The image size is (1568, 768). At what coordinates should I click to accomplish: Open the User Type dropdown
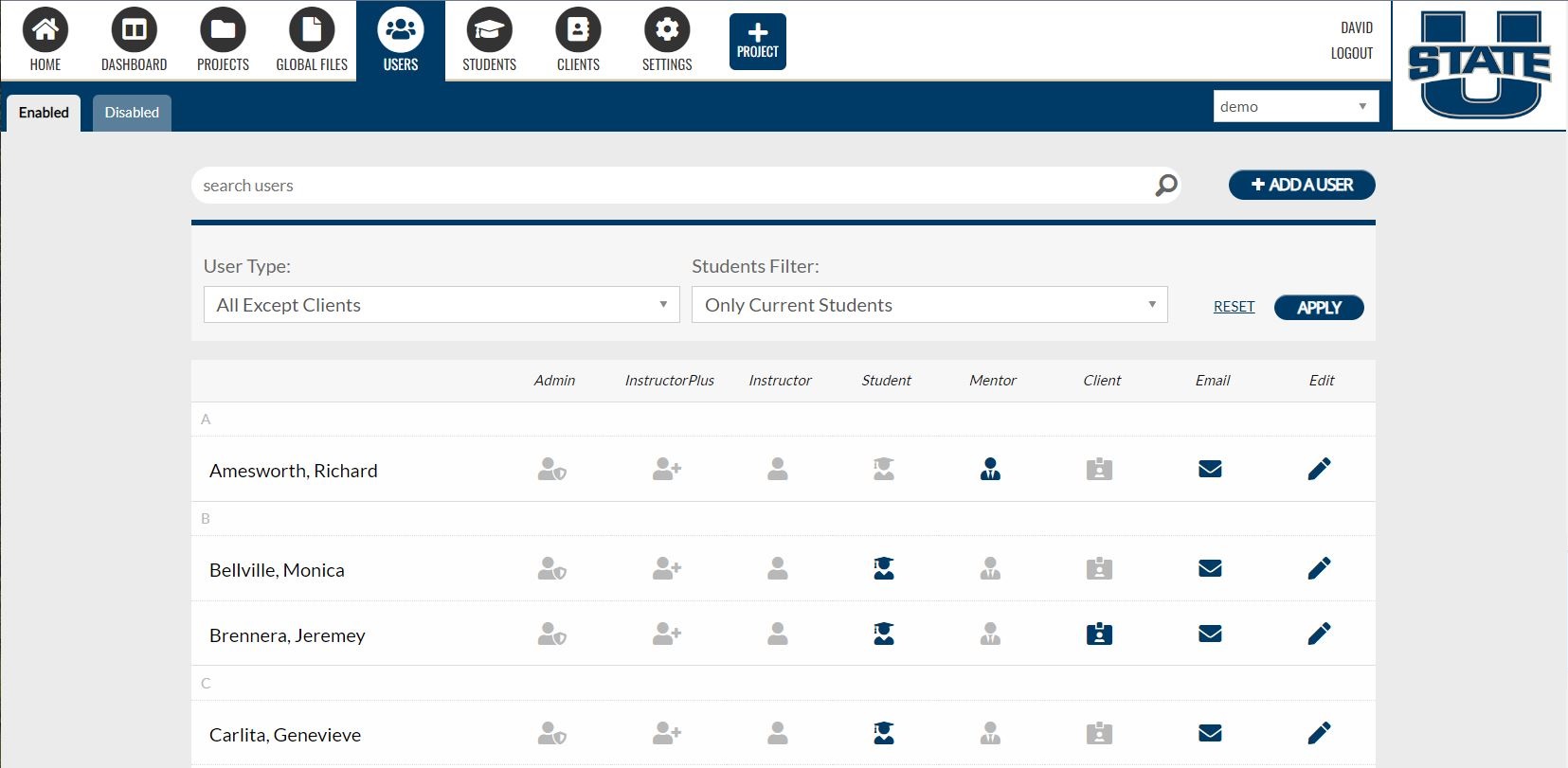[442, 305]
